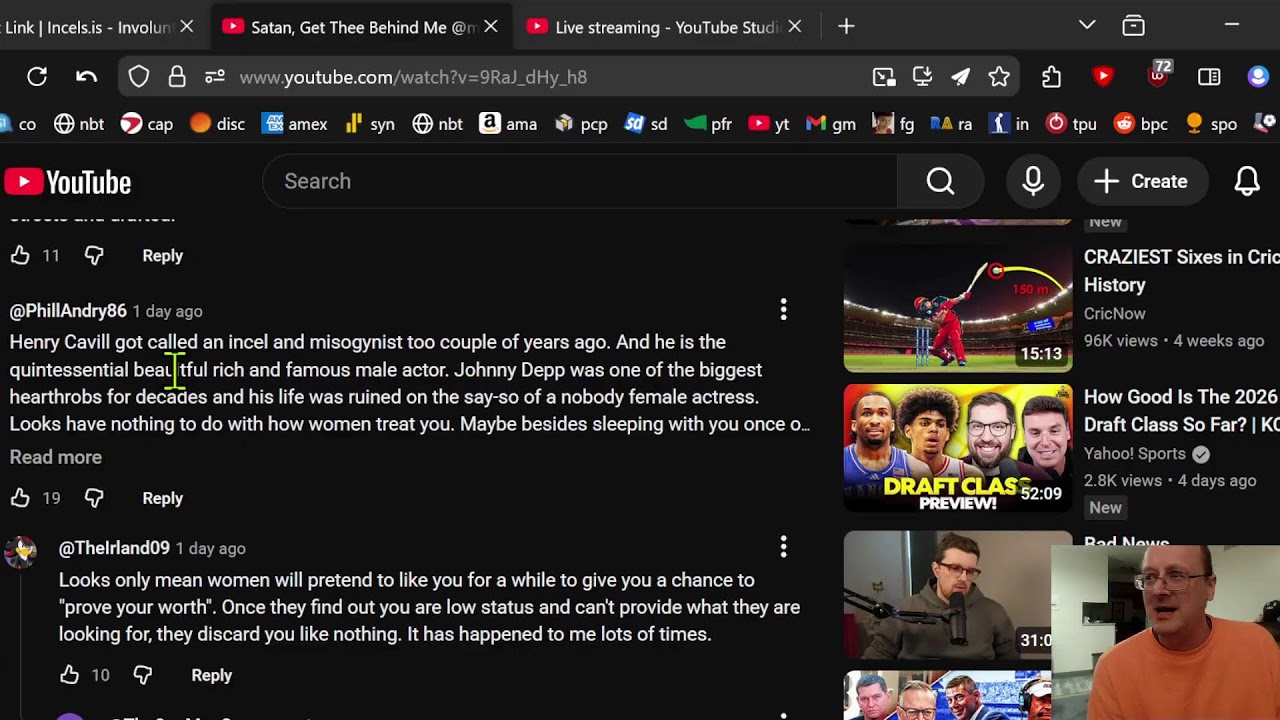Toggle the browser sidebar panel icon
The width and height of the screenshot is (1280, 720).
tap(1209, 77)
